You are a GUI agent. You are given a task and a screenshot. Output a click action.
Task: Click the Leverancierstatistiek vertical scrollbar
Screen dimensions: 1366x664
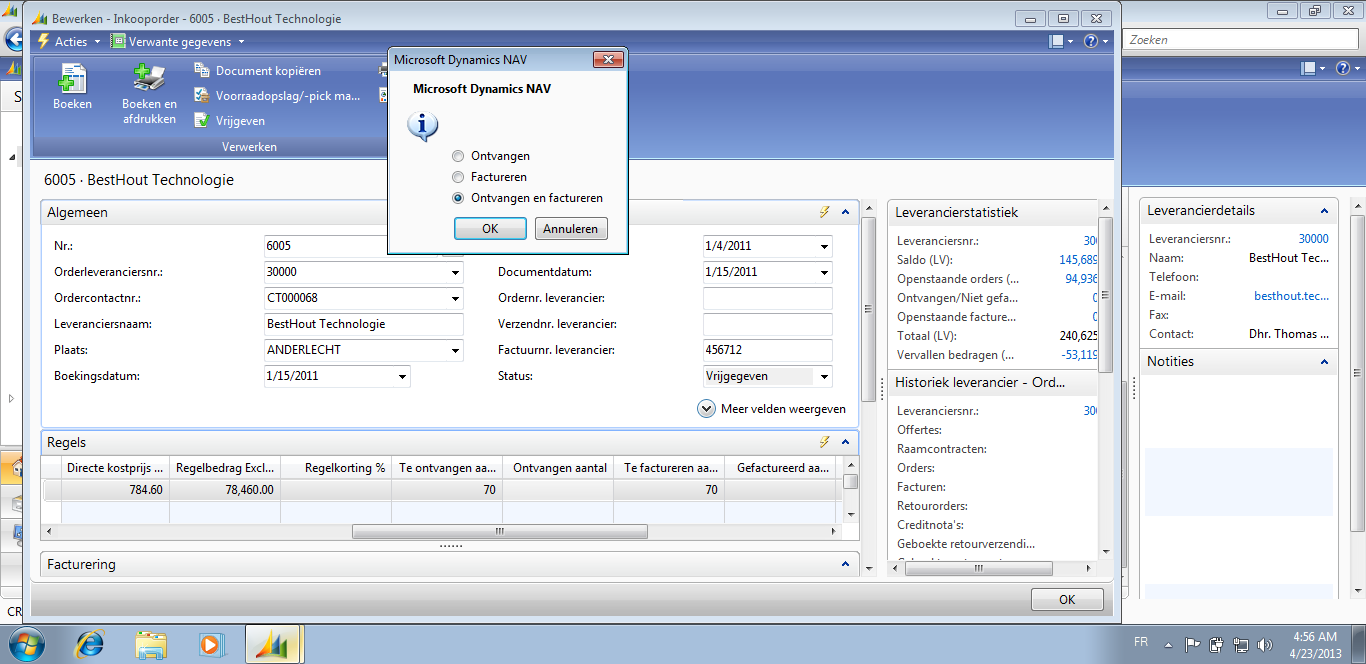click(x=1105, y=295)
